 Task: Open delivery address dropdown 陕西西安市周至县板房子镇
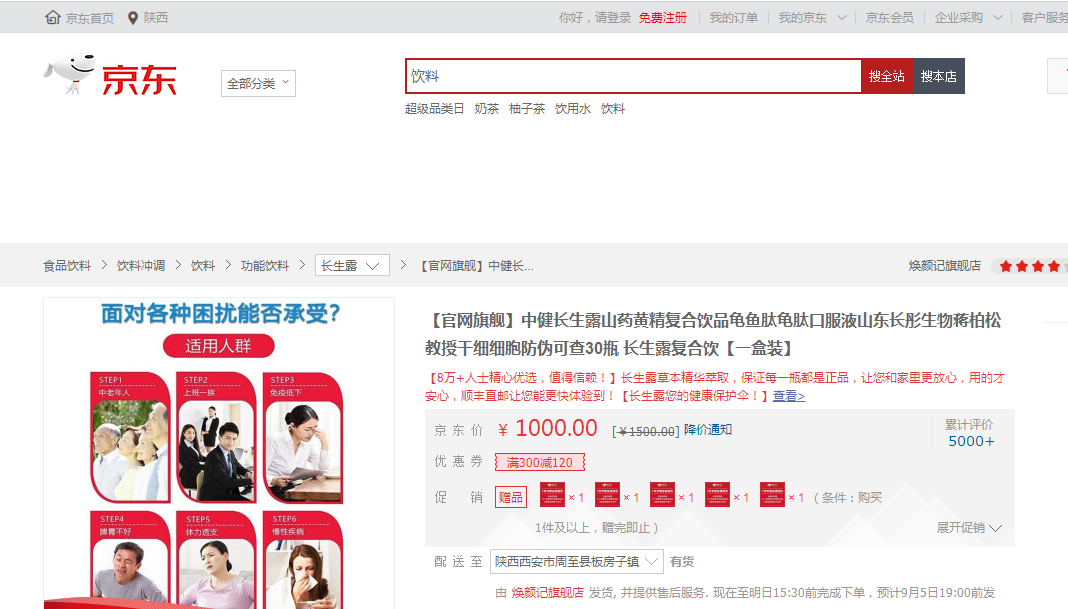(x=577, y=561)
